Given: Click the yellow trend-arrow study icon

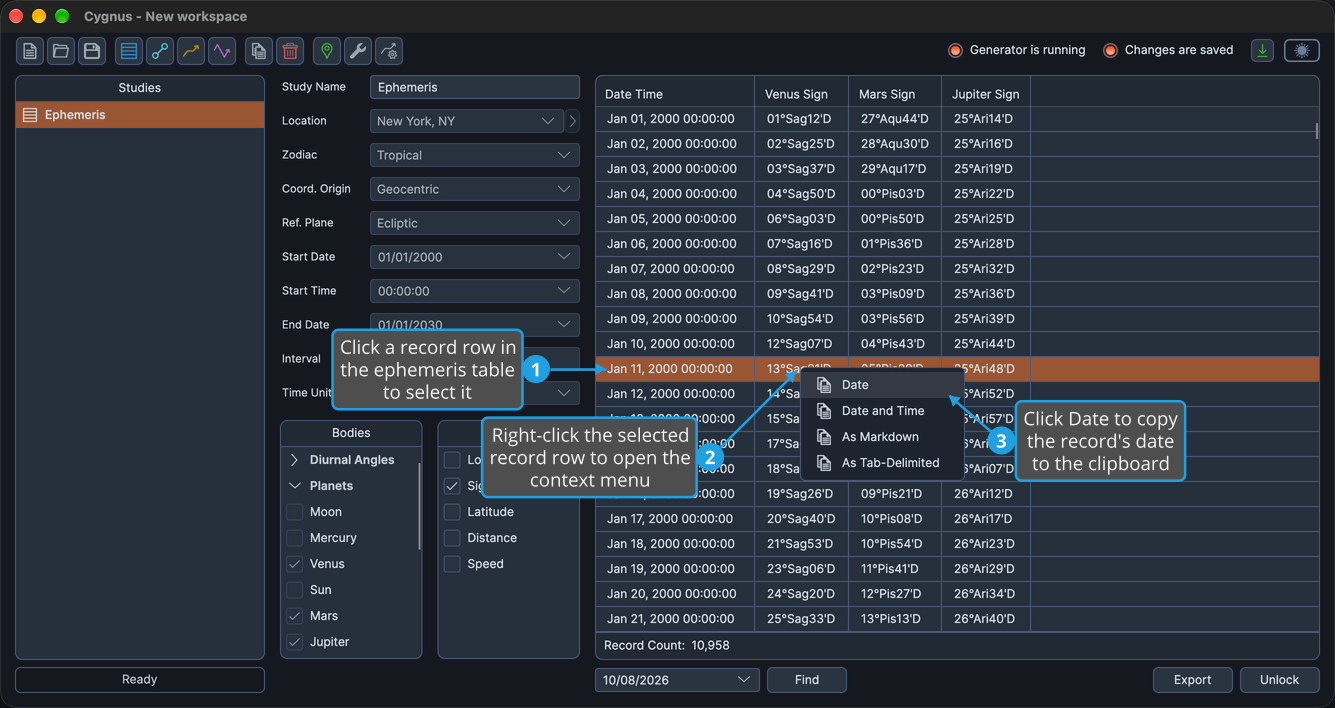Looking at the screenshot, I should (x=191, y=51).
